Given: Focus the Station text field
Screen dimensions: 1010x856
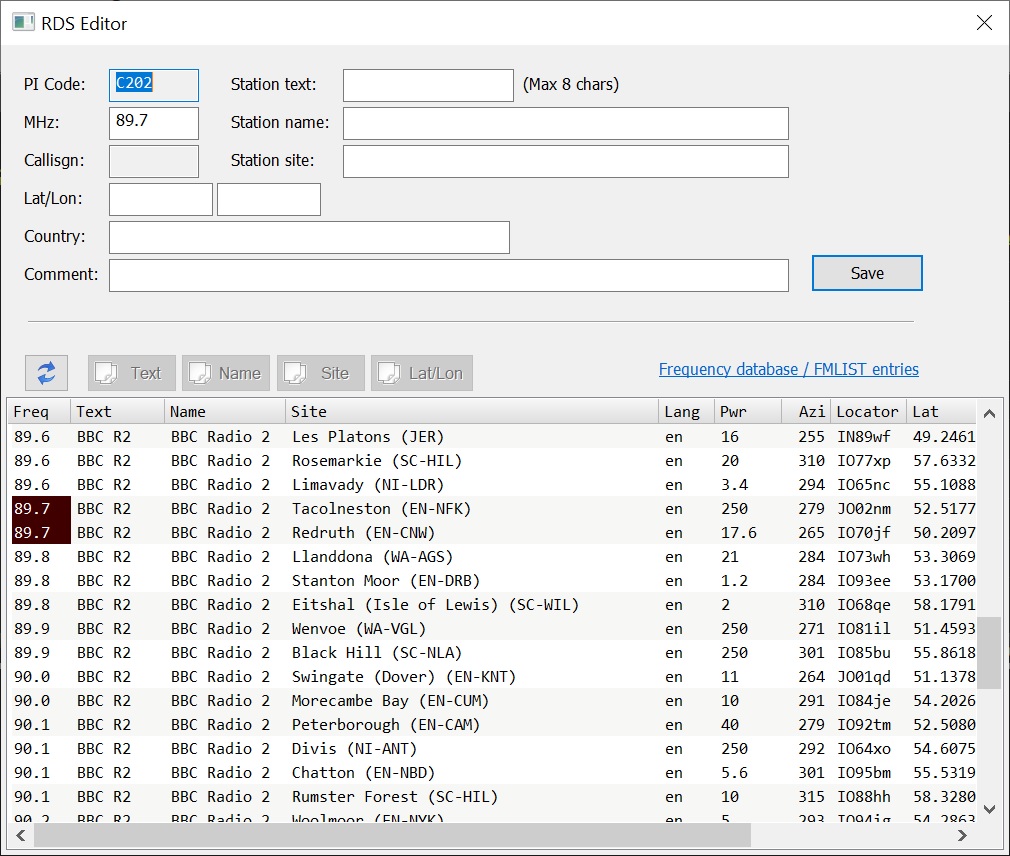Looking at the screenshot, I should 428,85.
